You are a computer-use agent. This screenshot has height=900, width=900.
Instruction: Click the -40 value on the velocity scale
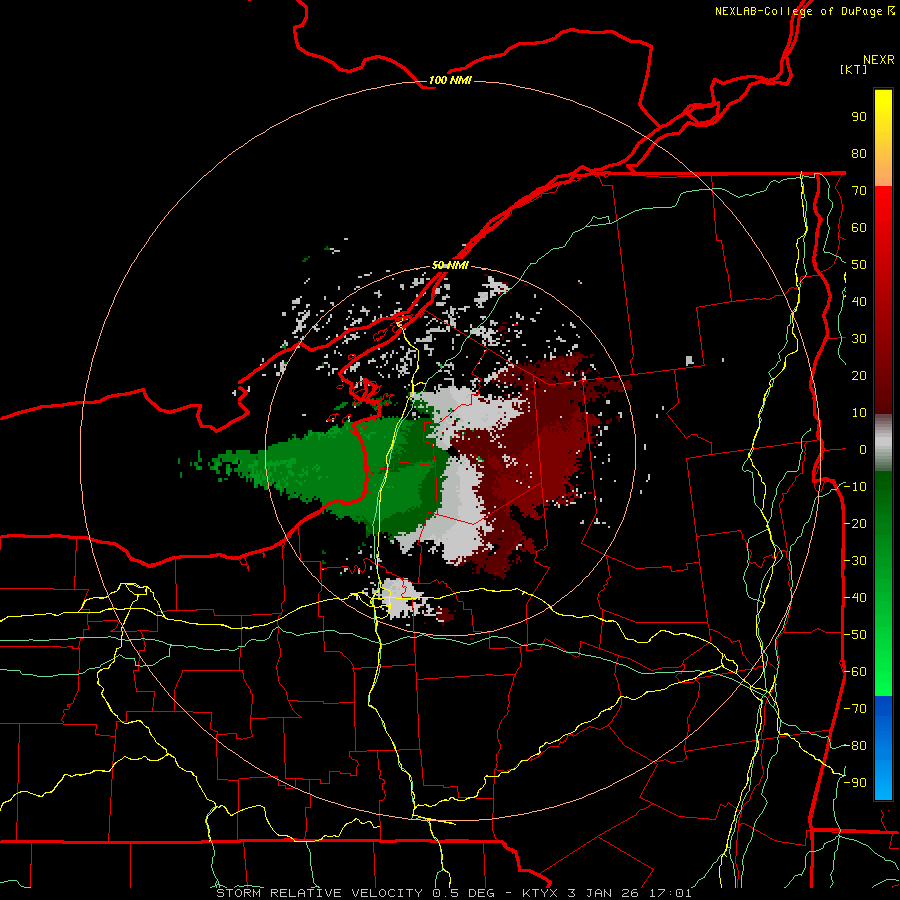click(855, 598)
